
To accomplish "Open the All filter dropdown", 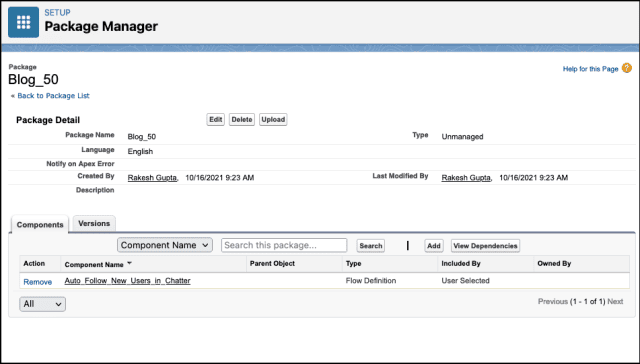I will (x=42, y=304).
